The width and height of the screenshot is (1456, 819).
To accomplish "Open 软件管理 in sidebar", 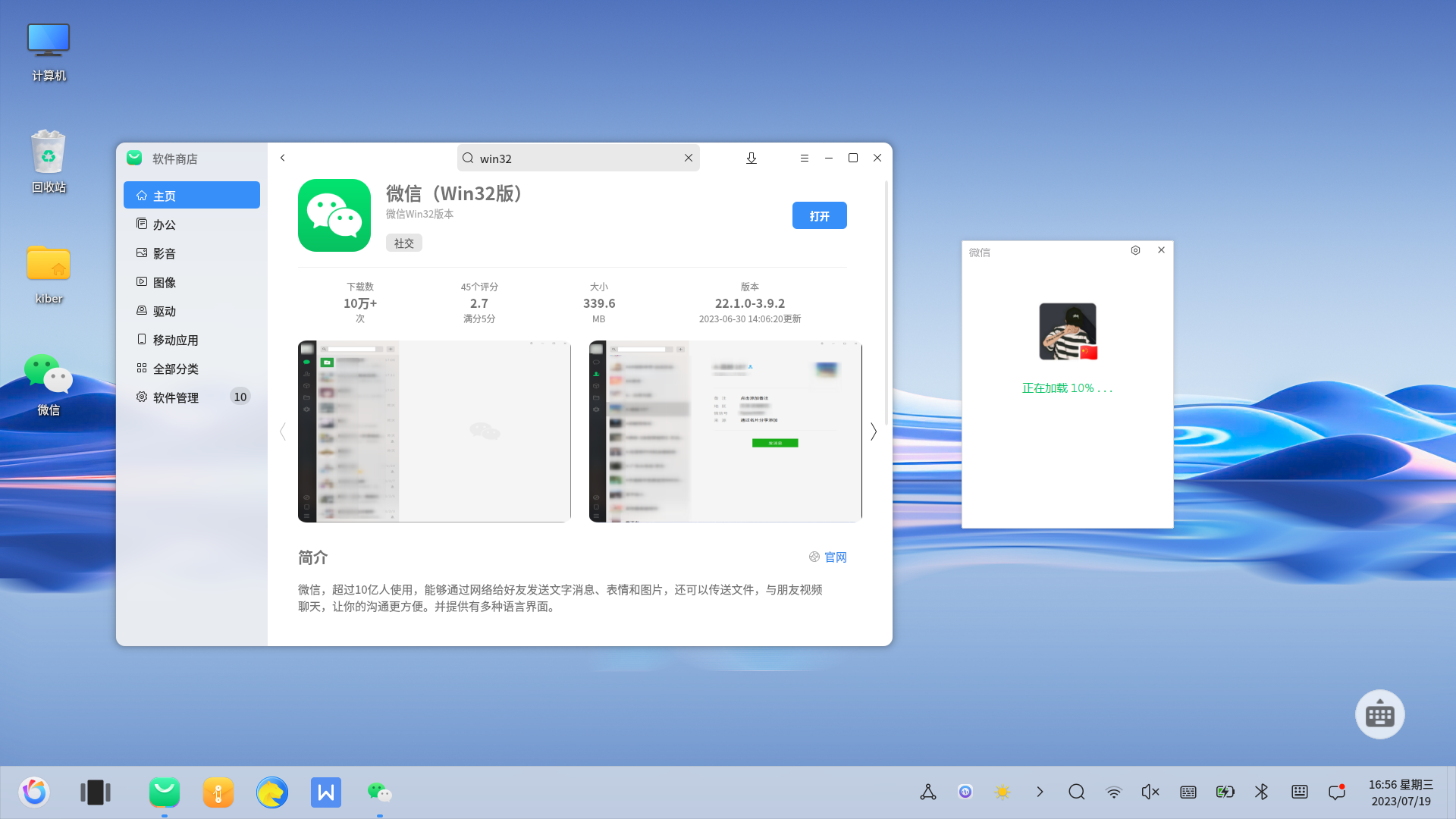I will click(x=192, y=397).
